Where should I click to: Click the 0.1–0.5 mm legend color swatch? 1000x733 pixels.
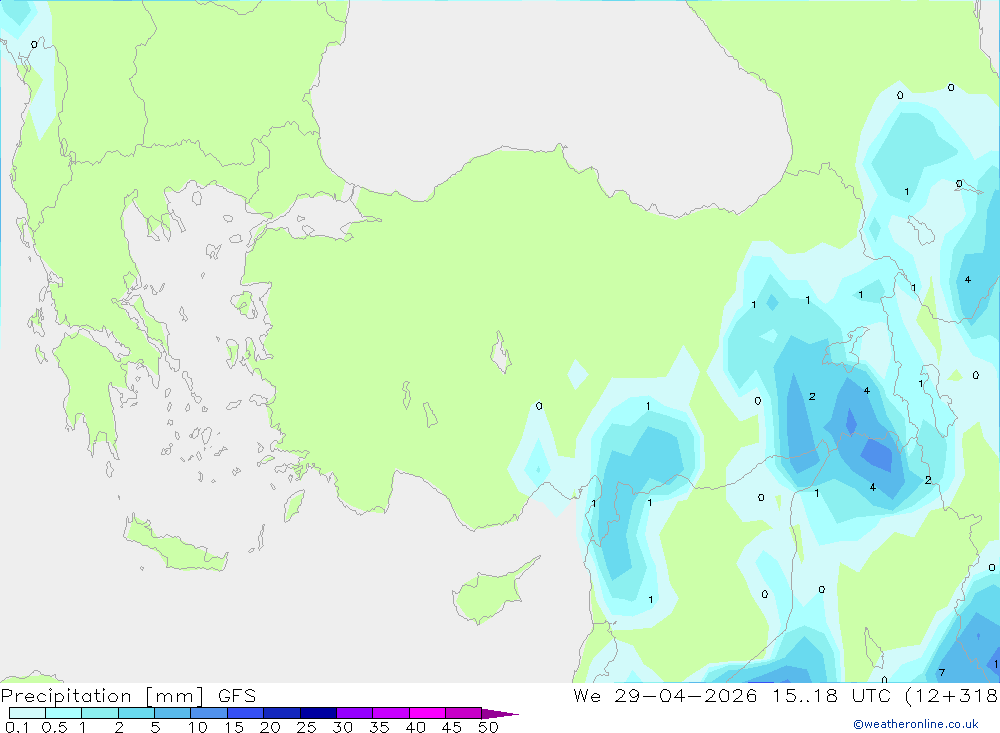pos(27,713)
